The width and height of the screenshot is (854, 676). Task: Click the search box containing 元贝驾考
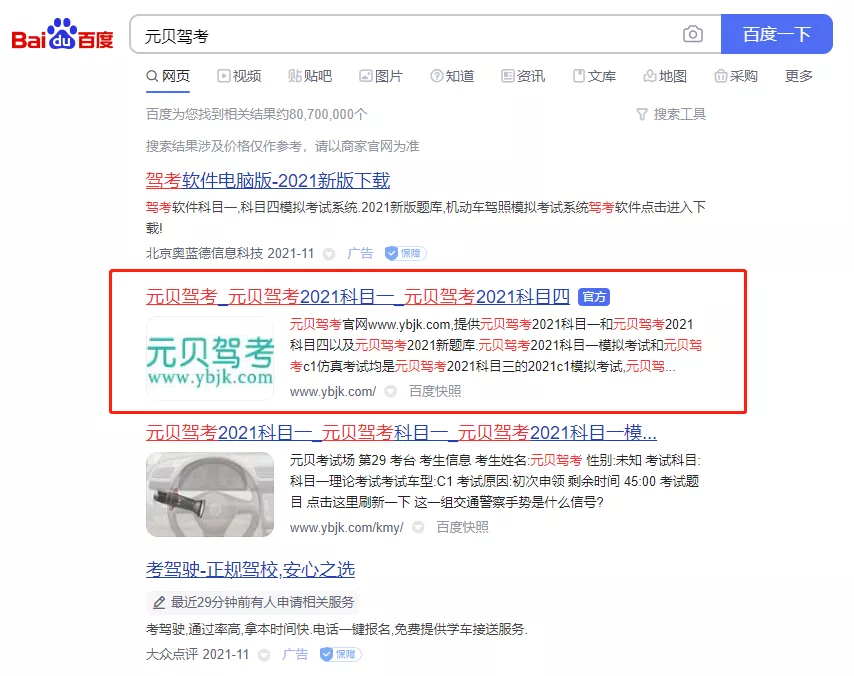click(x=406, y=34)
